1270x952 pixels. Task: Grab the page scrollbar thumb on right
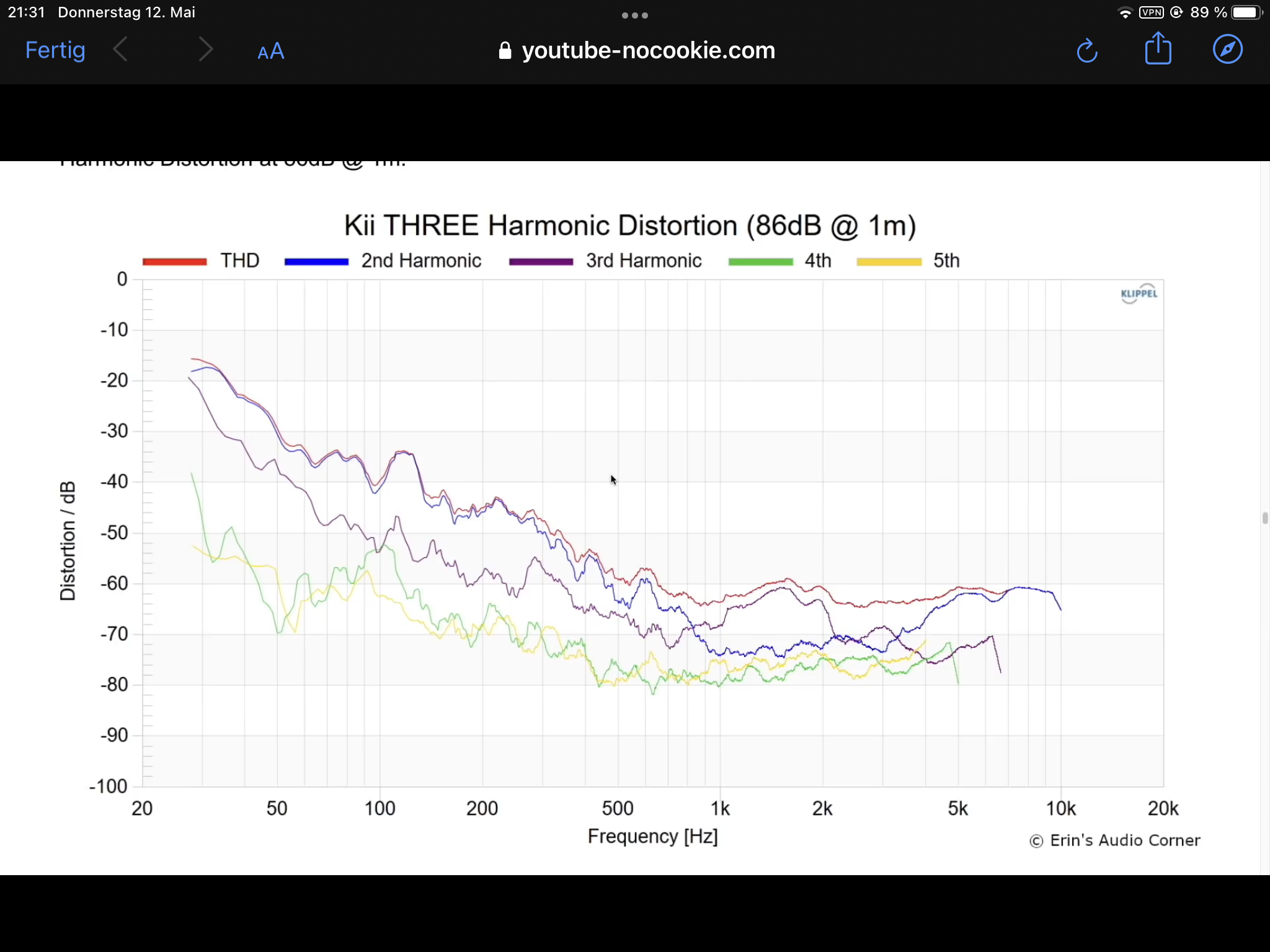coord(1265,518)
